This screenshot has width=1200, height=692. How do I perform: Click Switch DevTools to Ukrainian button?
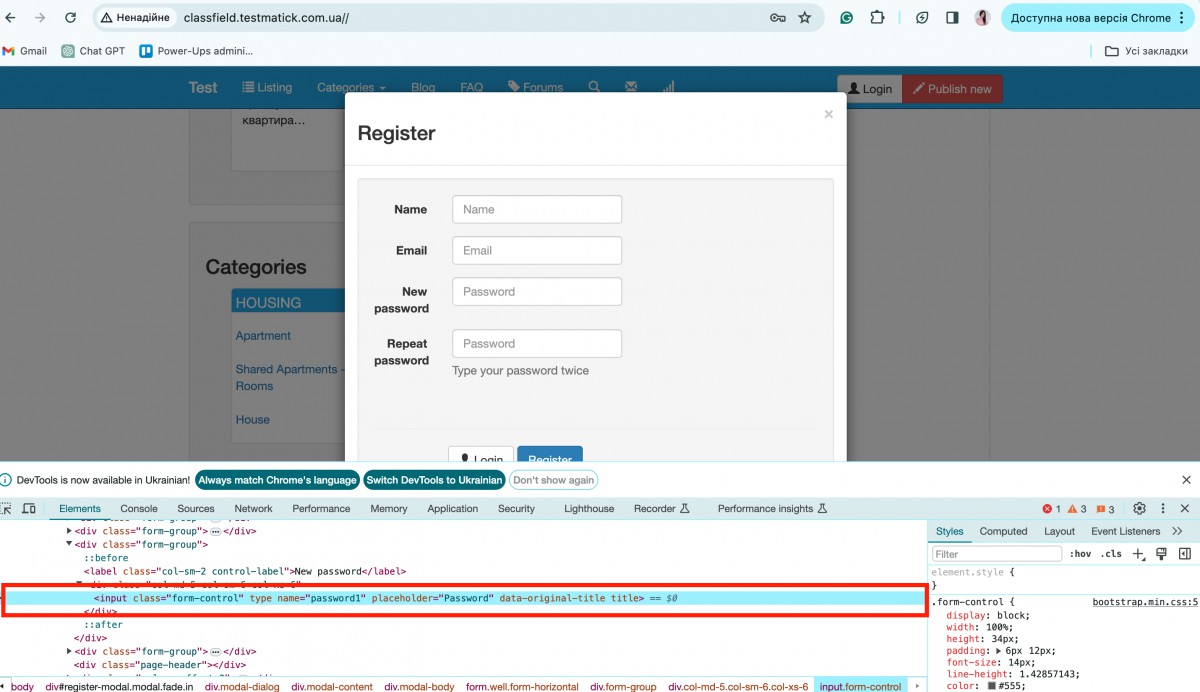[434, 480]
